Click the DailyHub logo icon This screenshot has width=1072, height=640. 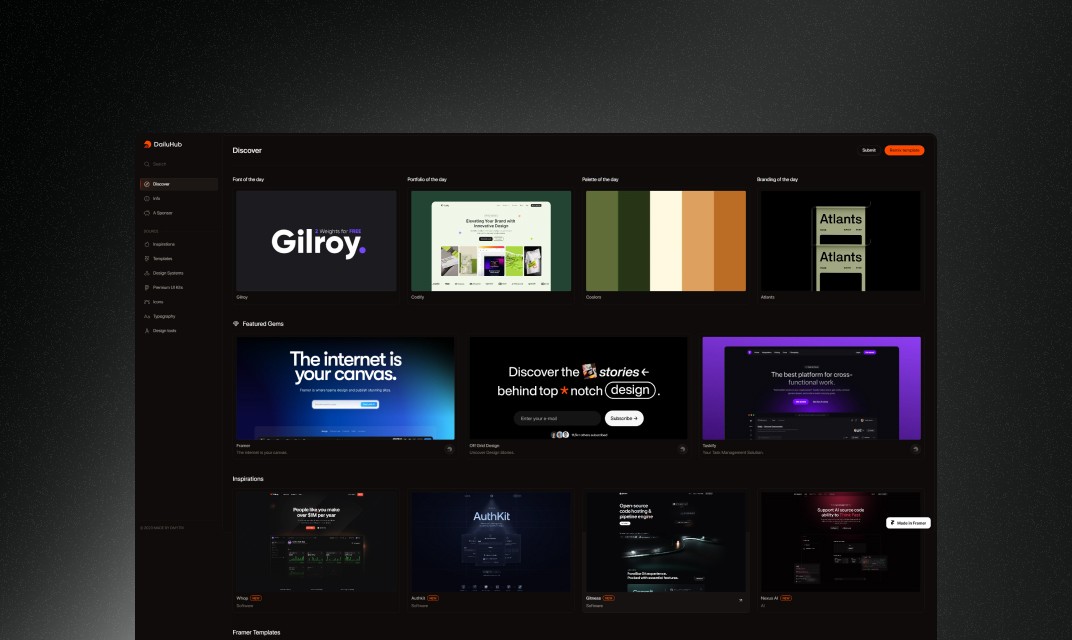pyautogui.click(x=147, y=144)
